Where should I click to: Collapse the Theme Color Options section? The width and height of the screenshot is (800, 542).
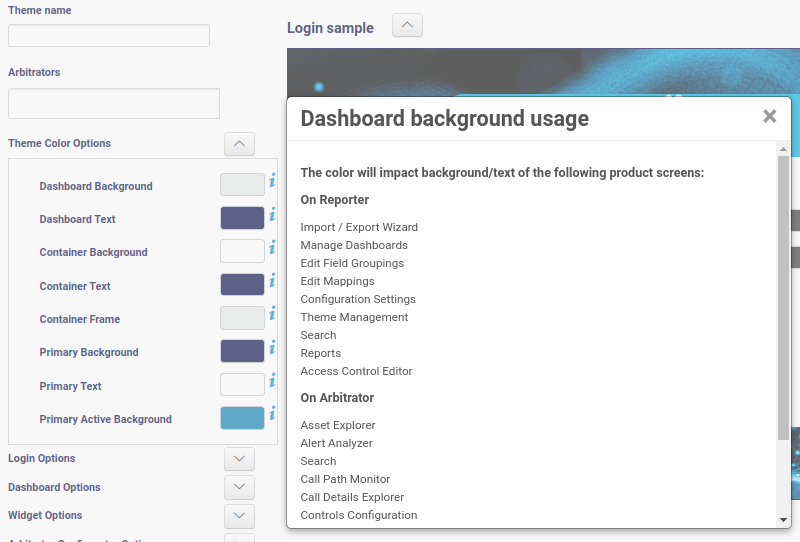pos(239,144)
